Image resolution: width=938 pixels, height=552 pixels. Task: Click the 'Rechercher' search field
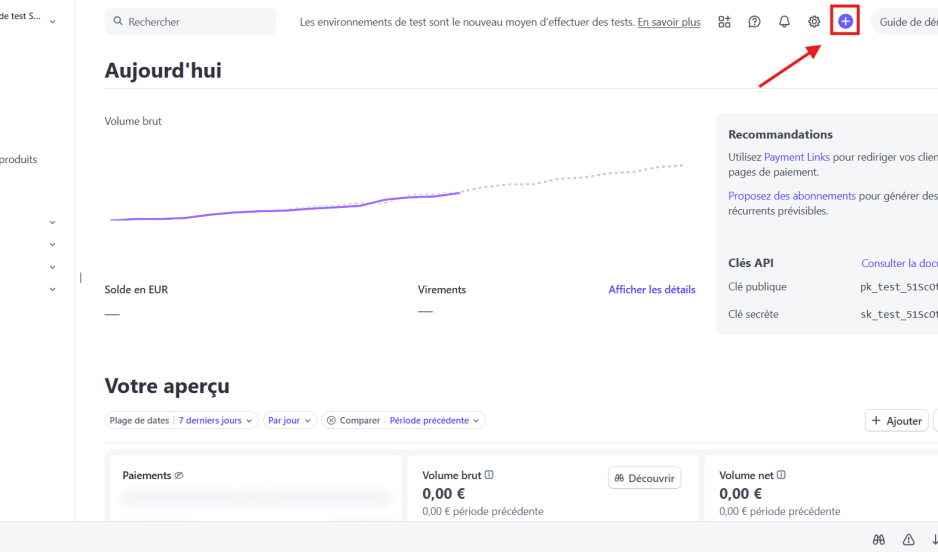[x=190, y=21]
